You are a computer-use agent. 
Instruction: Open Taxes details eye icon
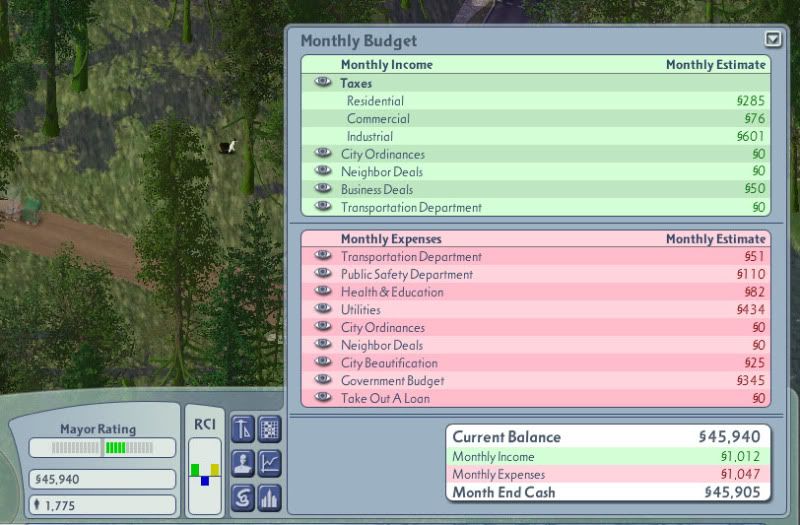coord(322,82)
